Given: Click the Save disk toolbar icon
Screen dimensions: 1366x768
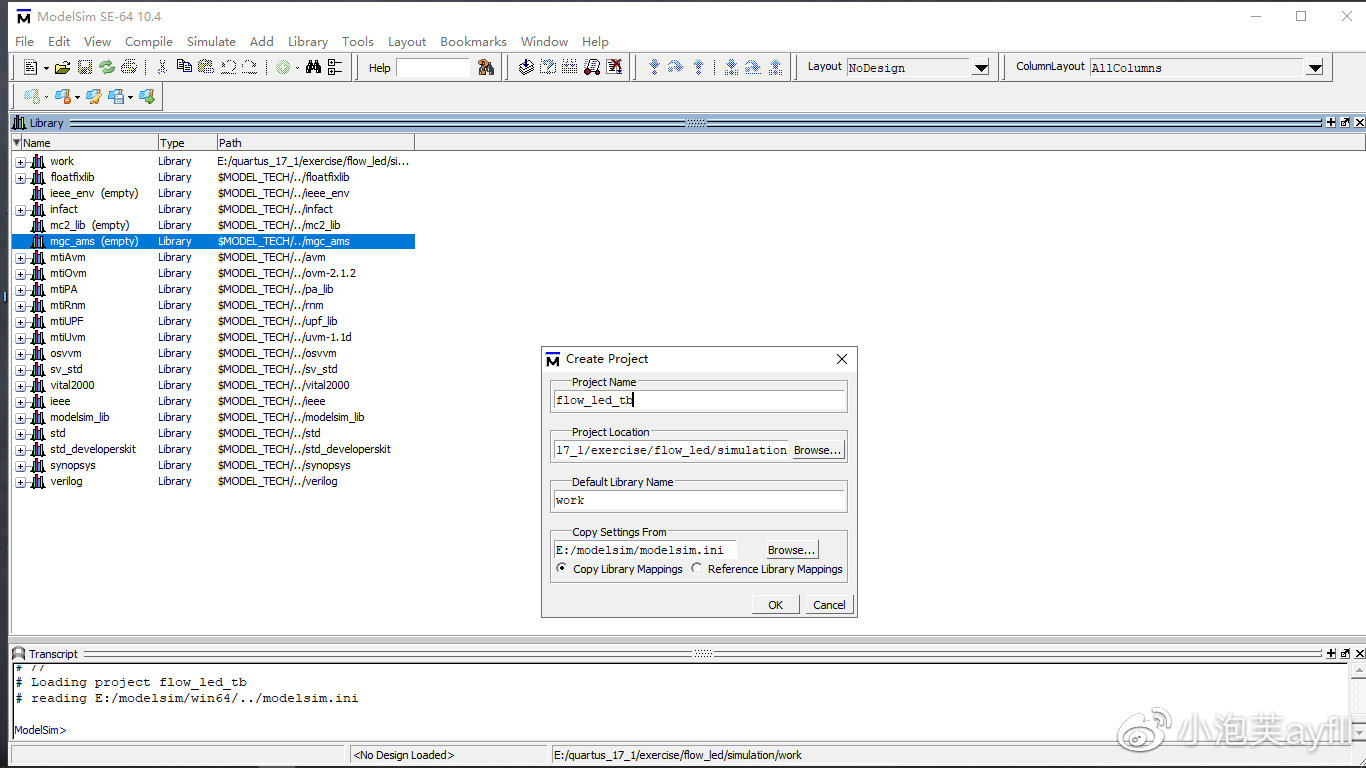Looking at the screenshot, I should click(85, 67).
